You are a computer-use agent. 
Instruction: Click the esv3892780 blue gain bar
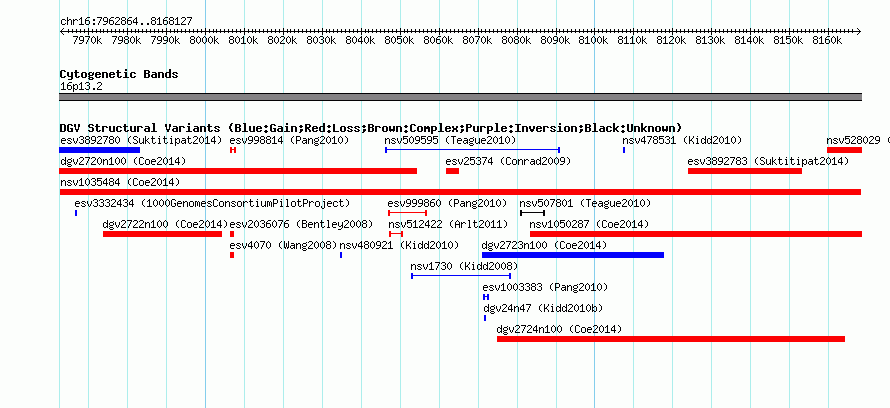99,150
